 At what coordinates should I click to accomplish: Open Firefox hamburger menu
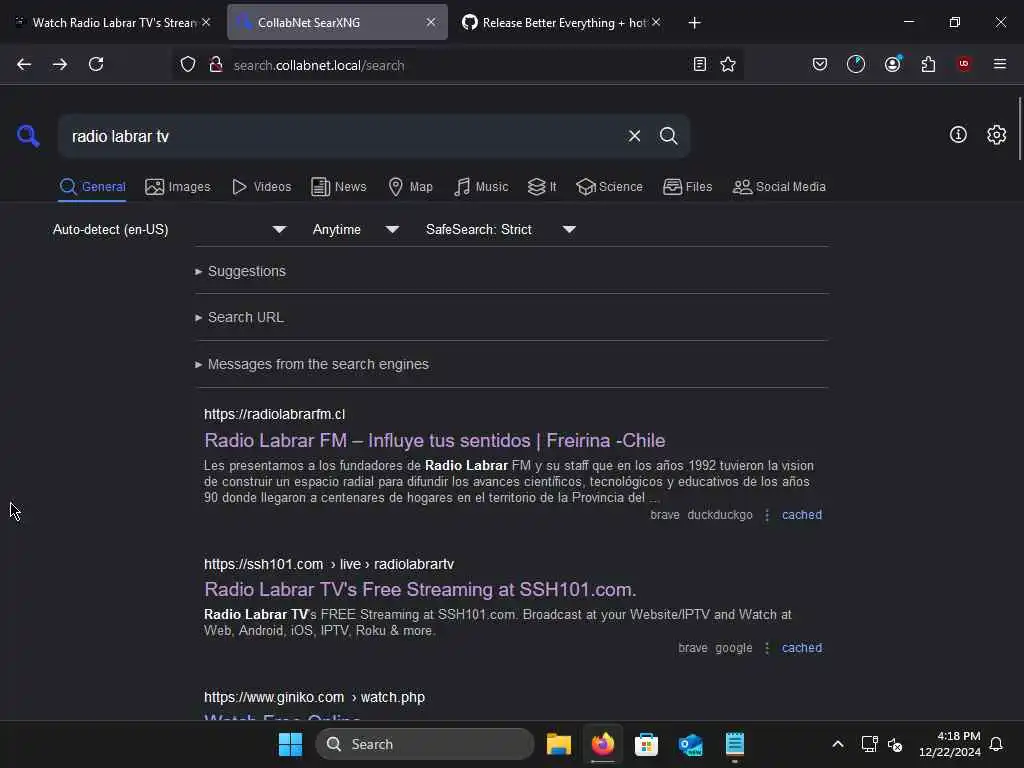(999, 64)
